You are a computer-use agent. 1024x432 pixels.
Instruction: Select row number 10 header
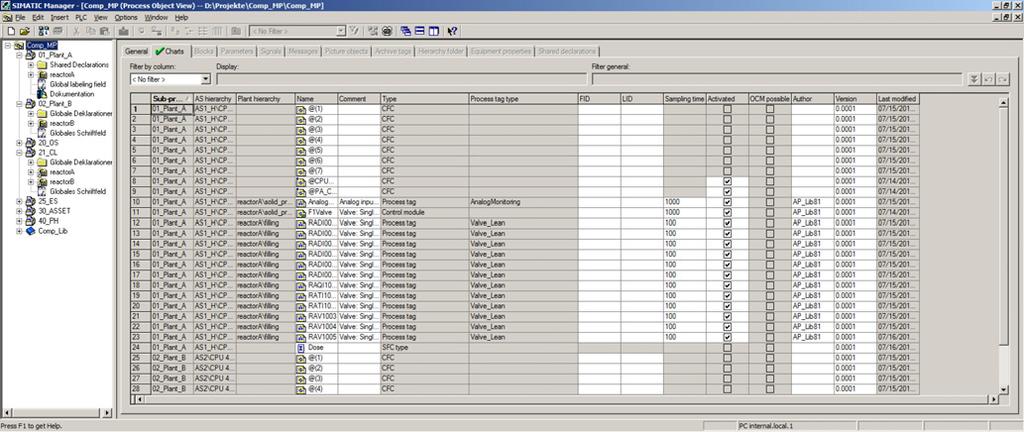tap(140, 202)
